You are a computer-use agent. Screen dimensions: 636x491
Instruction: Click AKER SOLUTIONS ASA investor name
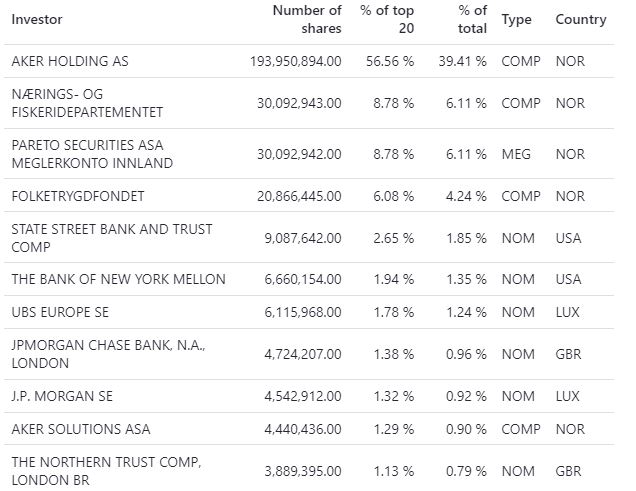tap(81, 429)
